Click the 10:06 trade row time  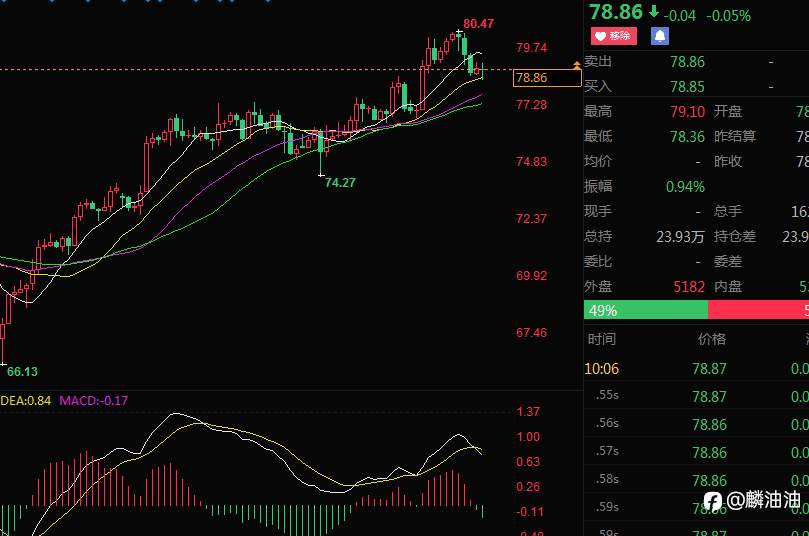602,369
